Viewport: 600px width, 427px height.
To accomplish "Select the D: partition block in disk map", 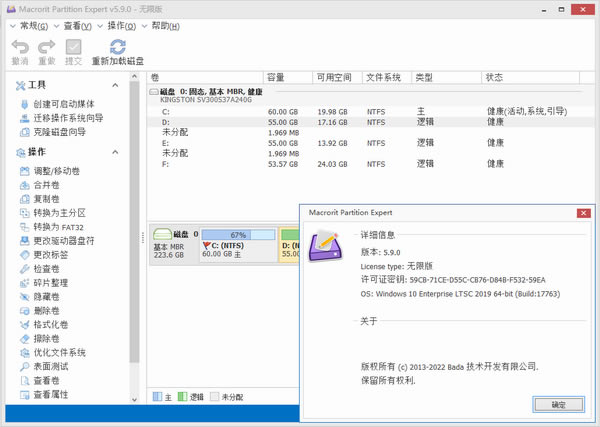I will [290, 245].
